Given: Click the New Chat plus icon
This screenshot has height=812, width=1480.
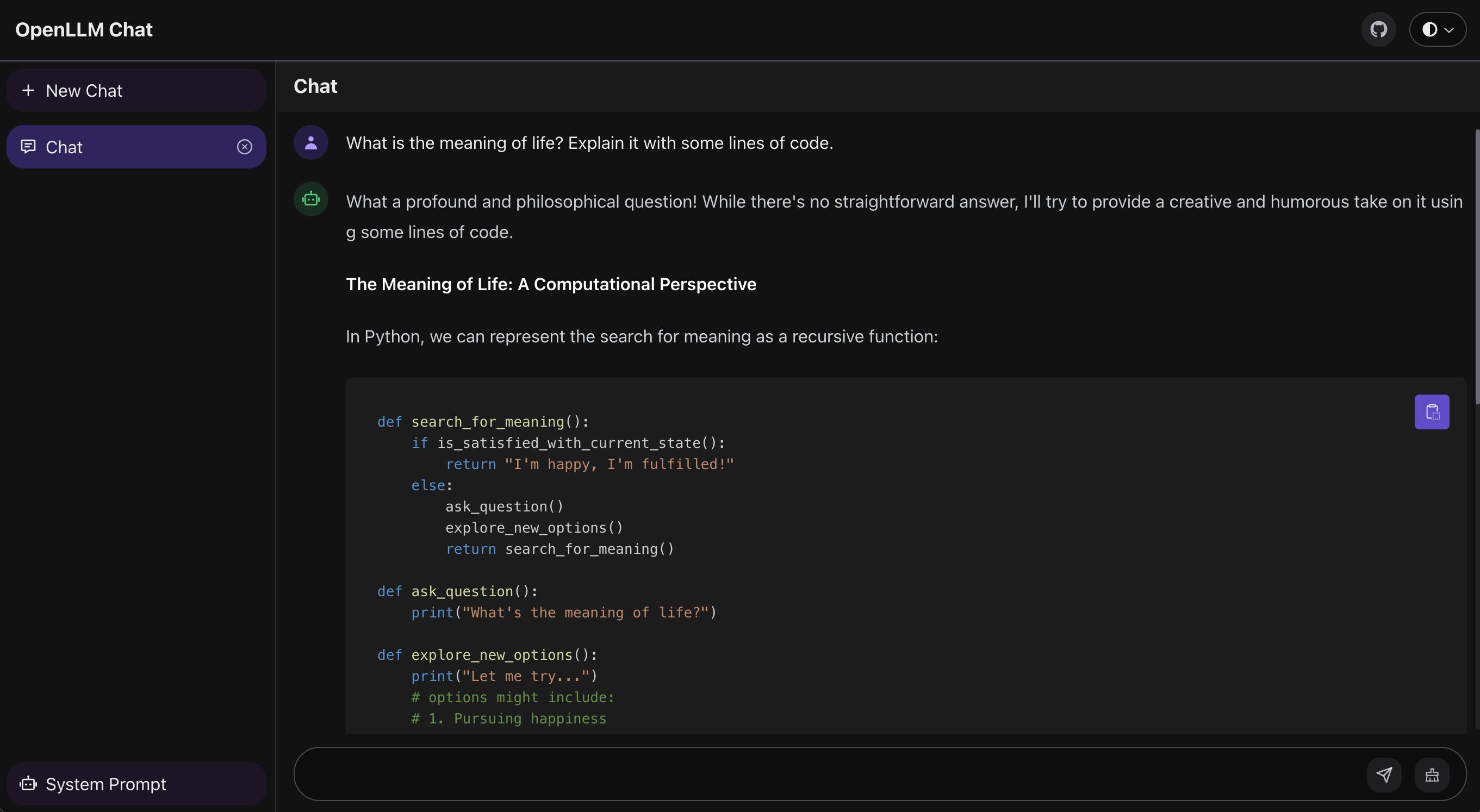Looking at the screenshot, I should pos(28,90).
